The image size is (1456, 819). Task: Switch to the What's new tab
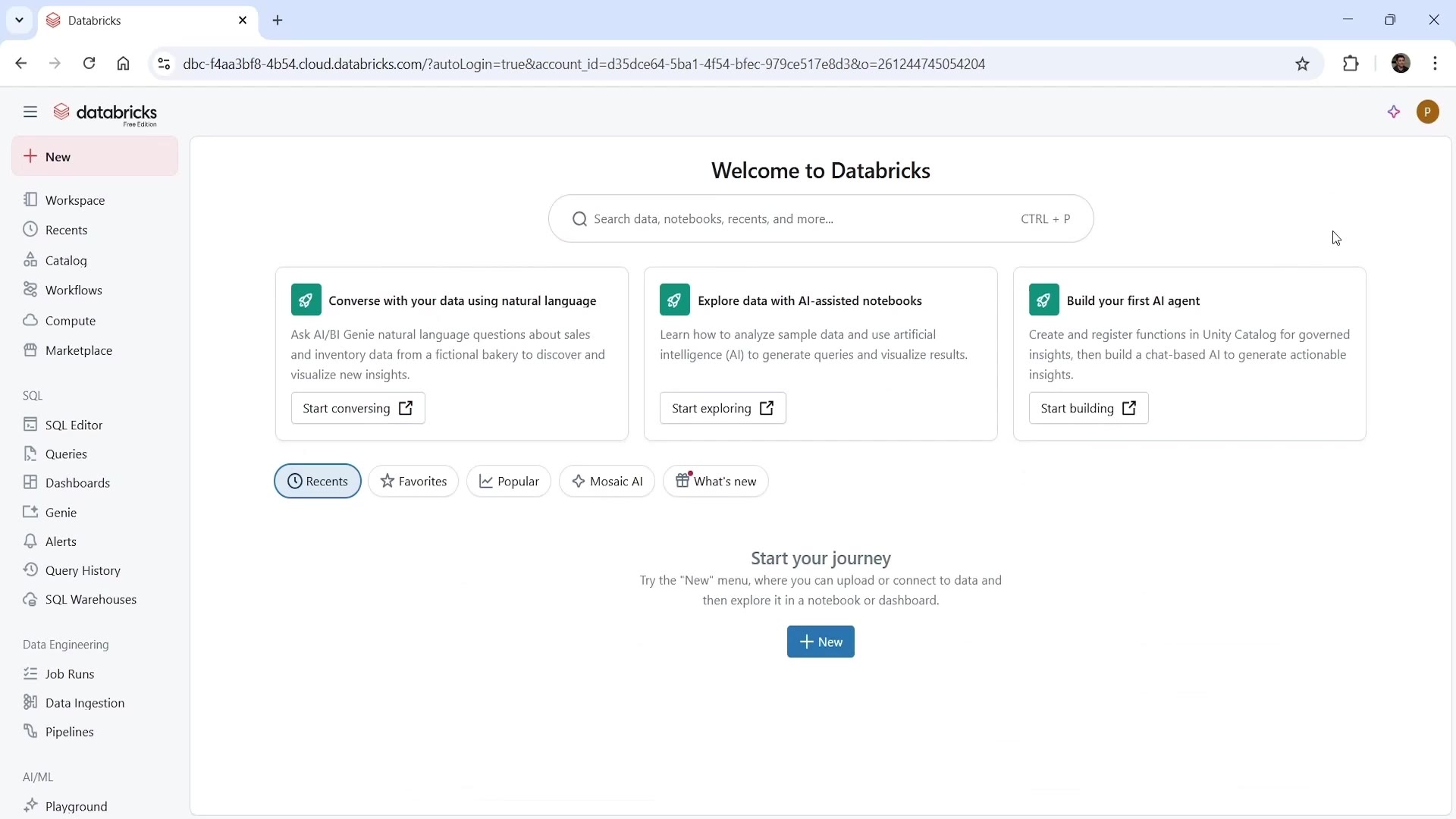point(716,482)
